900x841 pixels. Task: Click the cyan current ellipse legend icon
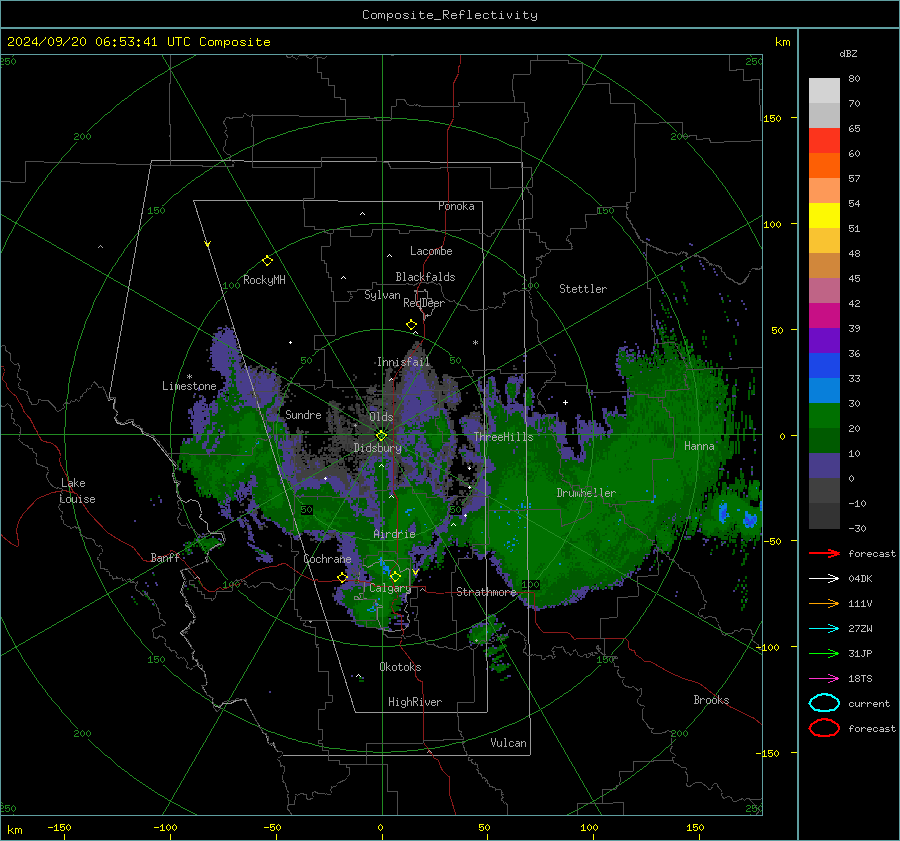(x=824, y=703)
